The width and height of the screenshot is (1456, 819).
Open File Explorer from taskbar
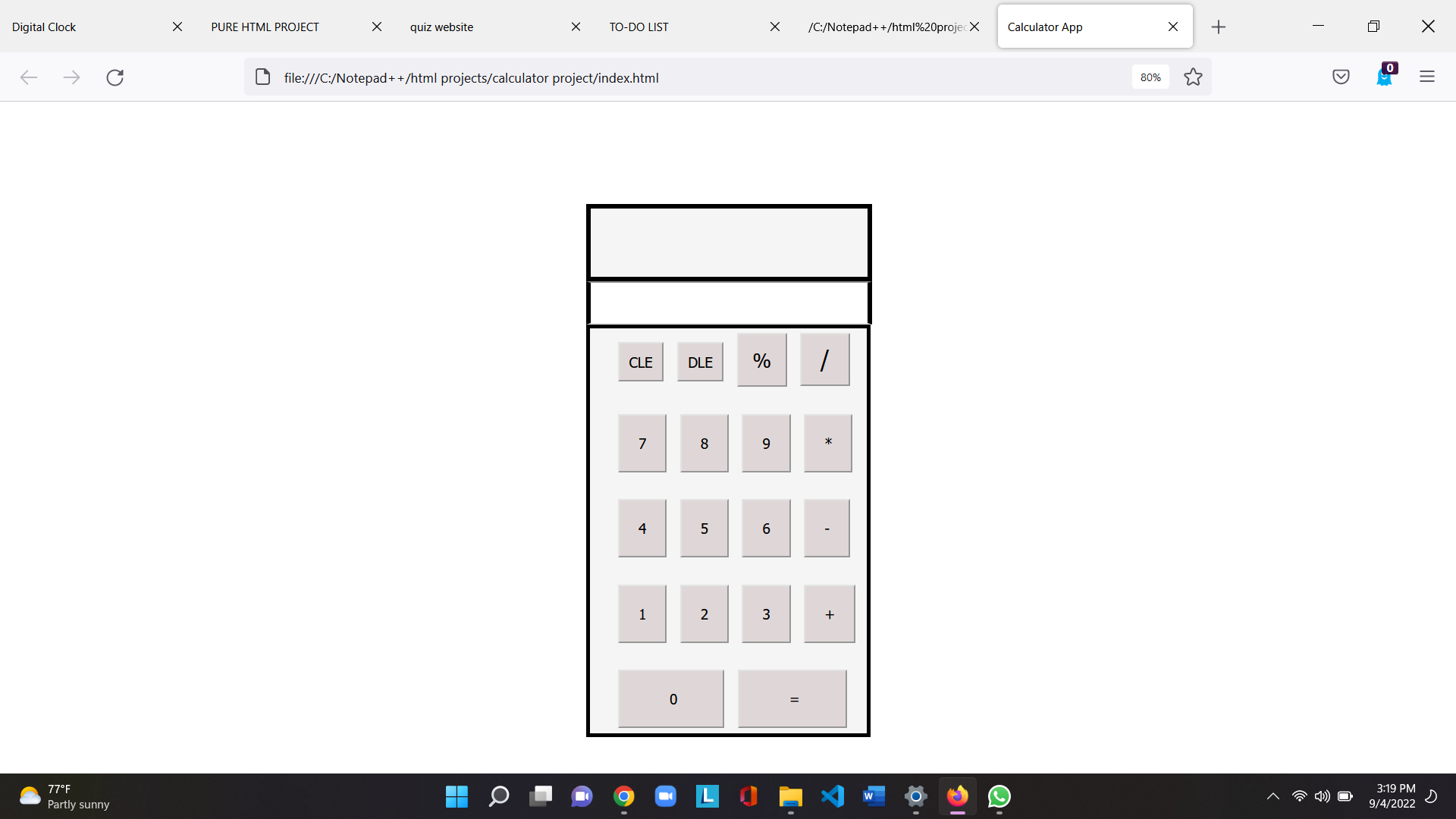pos(790,796)
